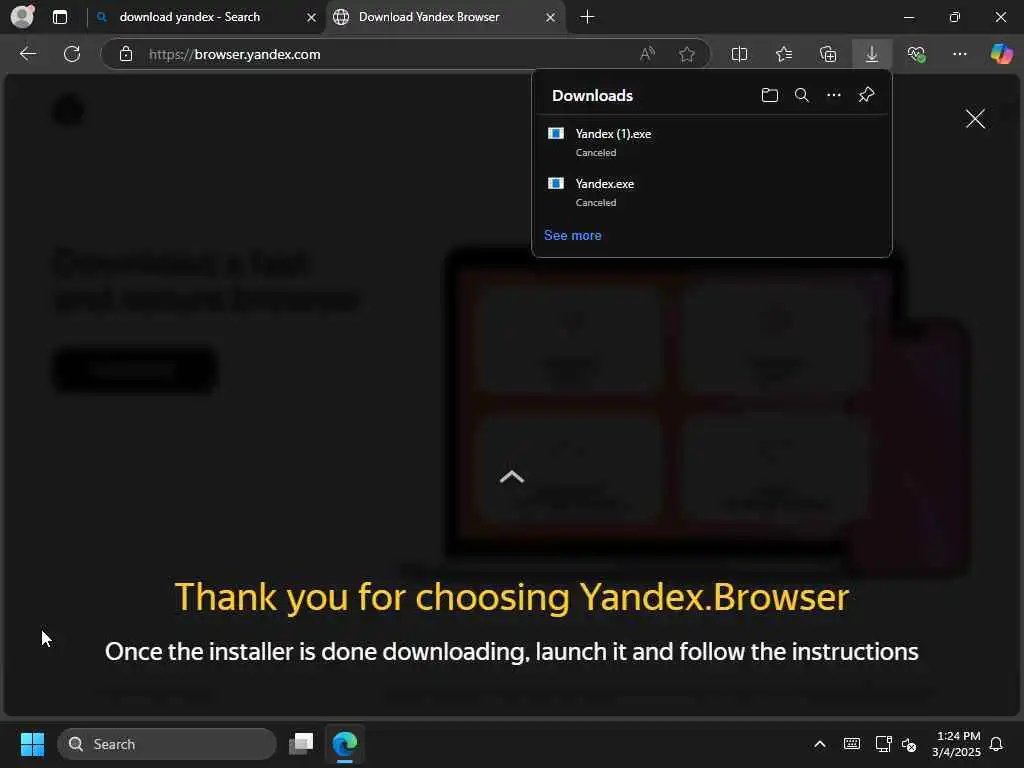Pin the Downloads panel
This screenshot has height=768, width=1024.
coord(866,95)
